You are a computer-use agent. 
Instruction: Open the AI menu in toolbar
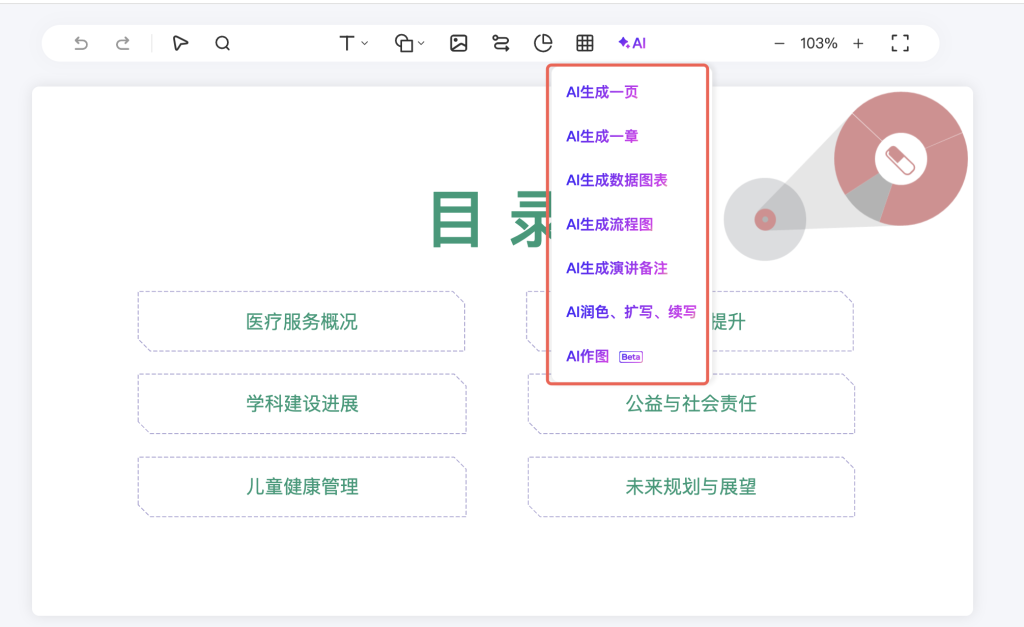pyautogui.click(x=632, y=43)
